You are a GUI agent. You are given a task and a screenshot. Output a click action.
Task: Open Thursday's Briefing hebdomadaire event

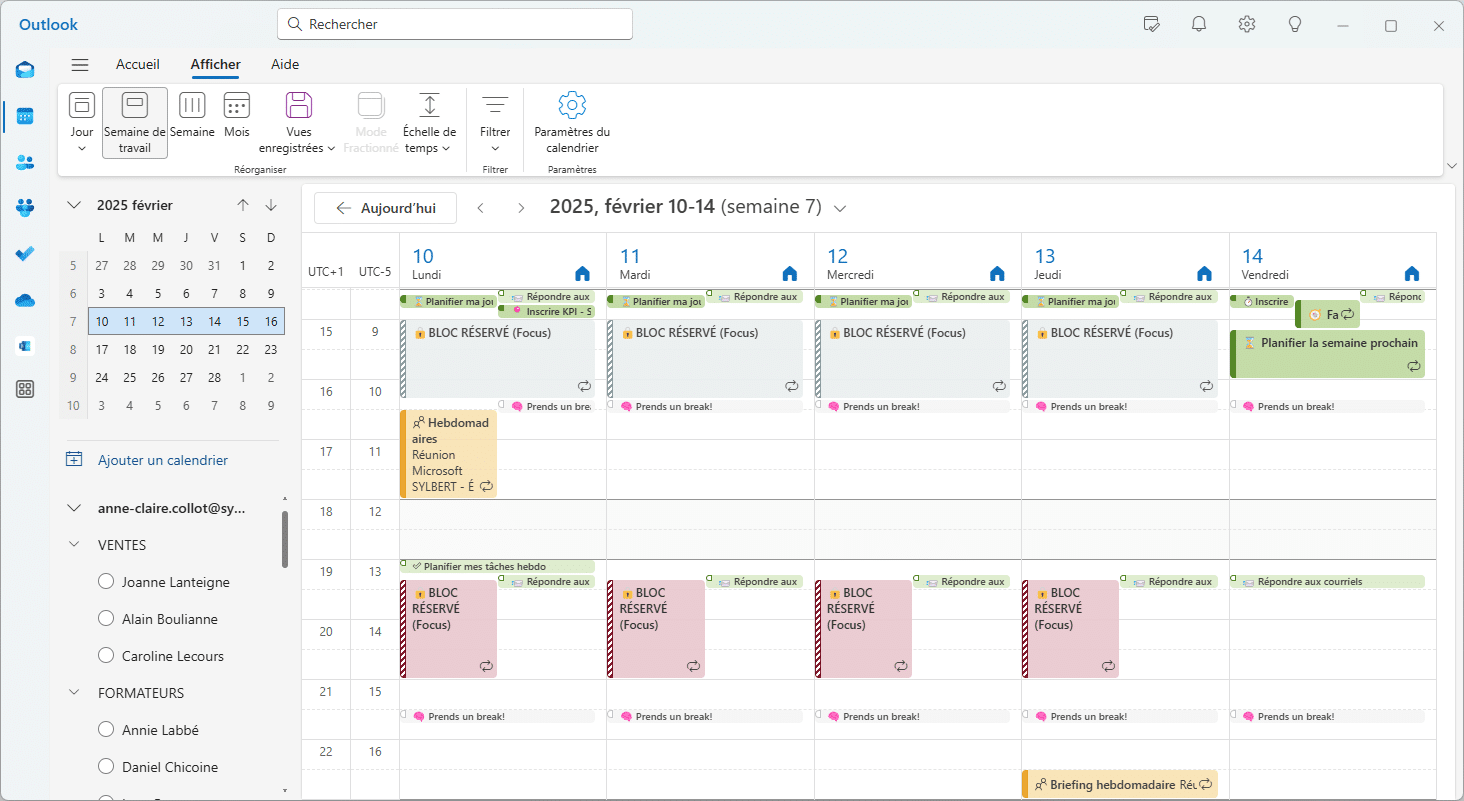1120,785
